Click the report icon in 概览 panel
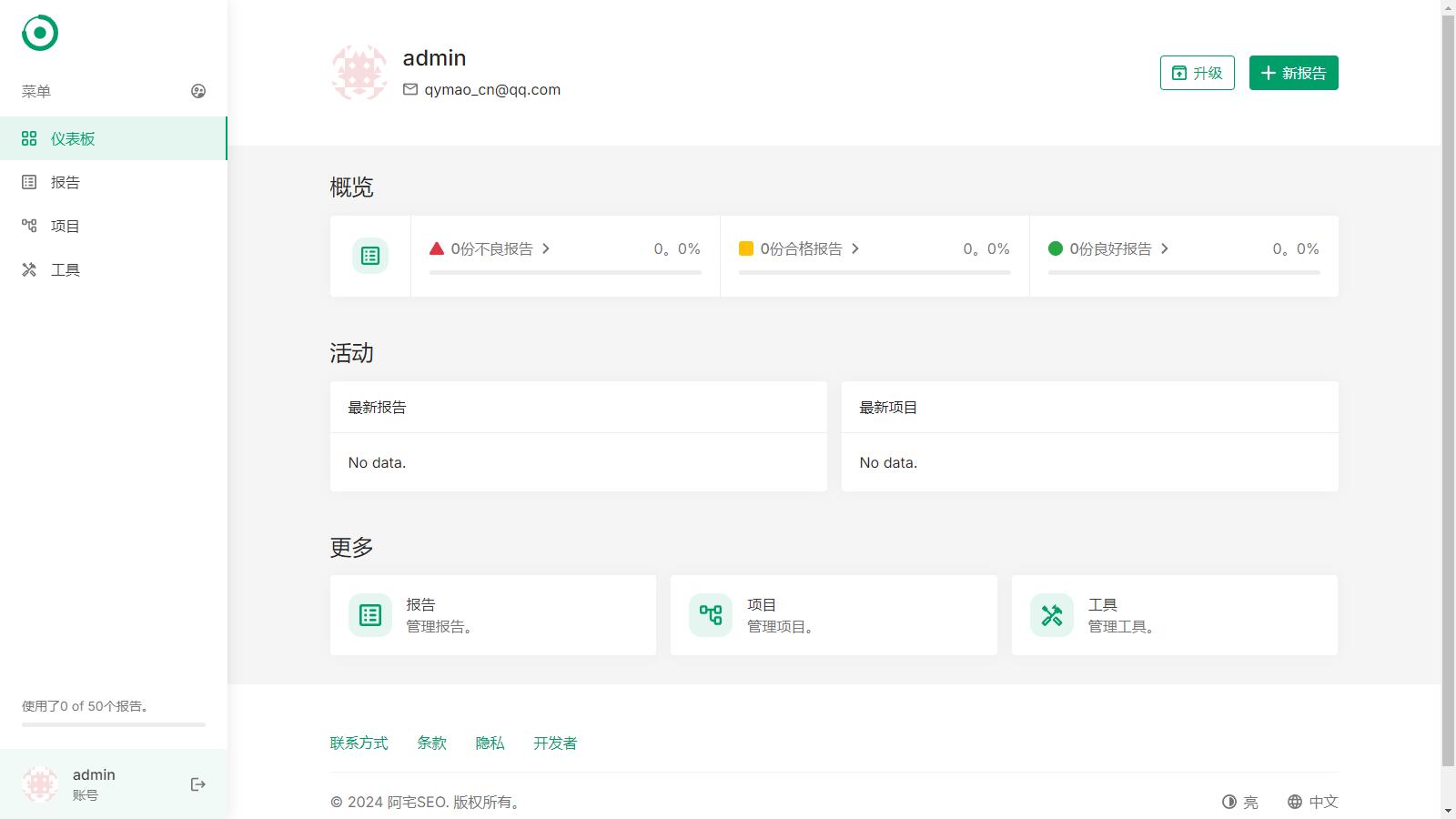Screen dimensions: 1456x819 pos(370,256)
